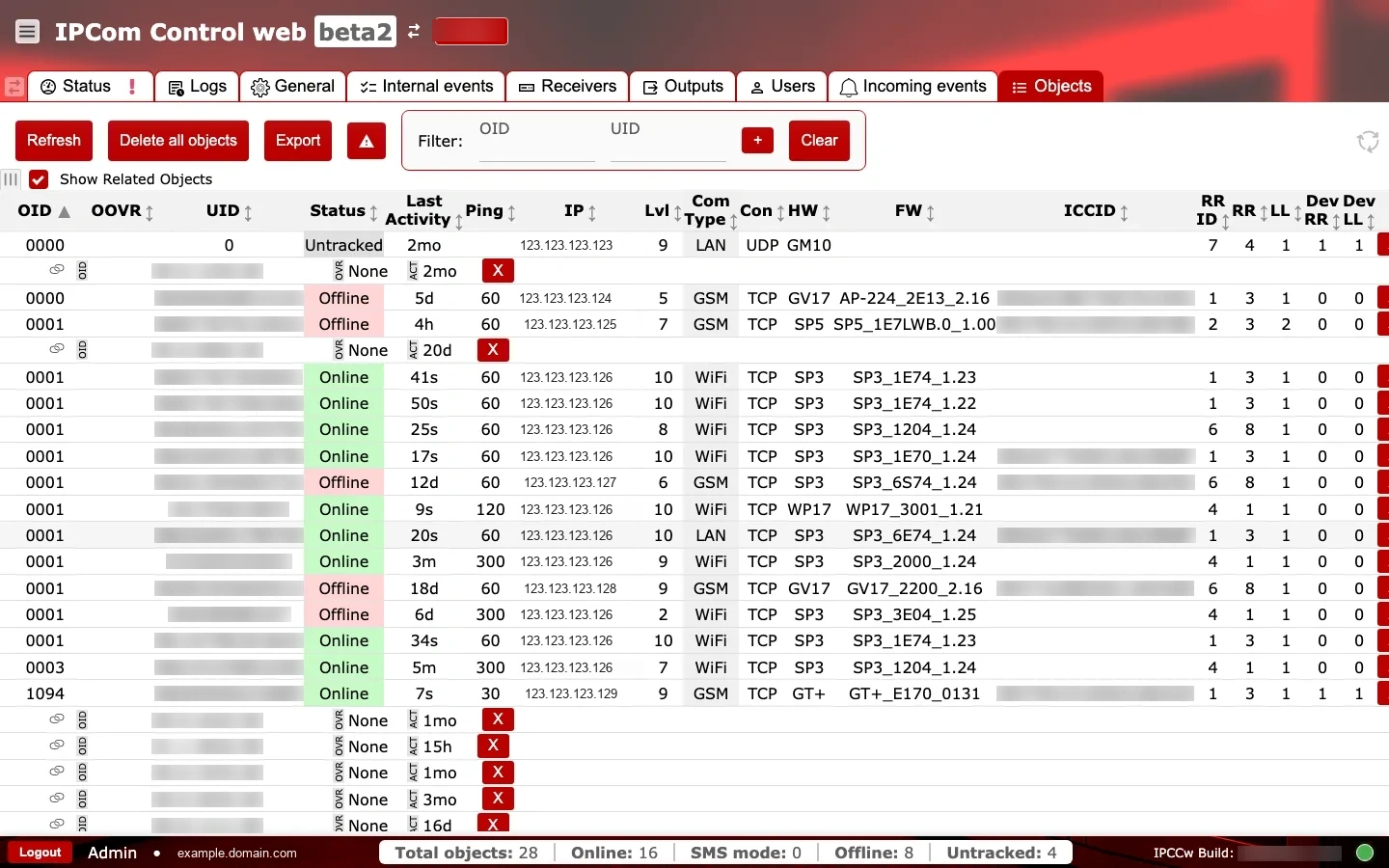Open the hamburger navigation menu
1389x868 pixels.
[x=27, y=31]
